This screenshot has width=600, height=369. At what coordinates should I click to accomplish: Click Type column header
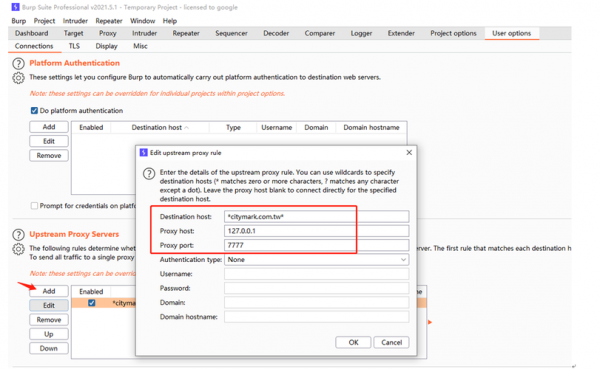pyautogui.click(x=233, y=127)
